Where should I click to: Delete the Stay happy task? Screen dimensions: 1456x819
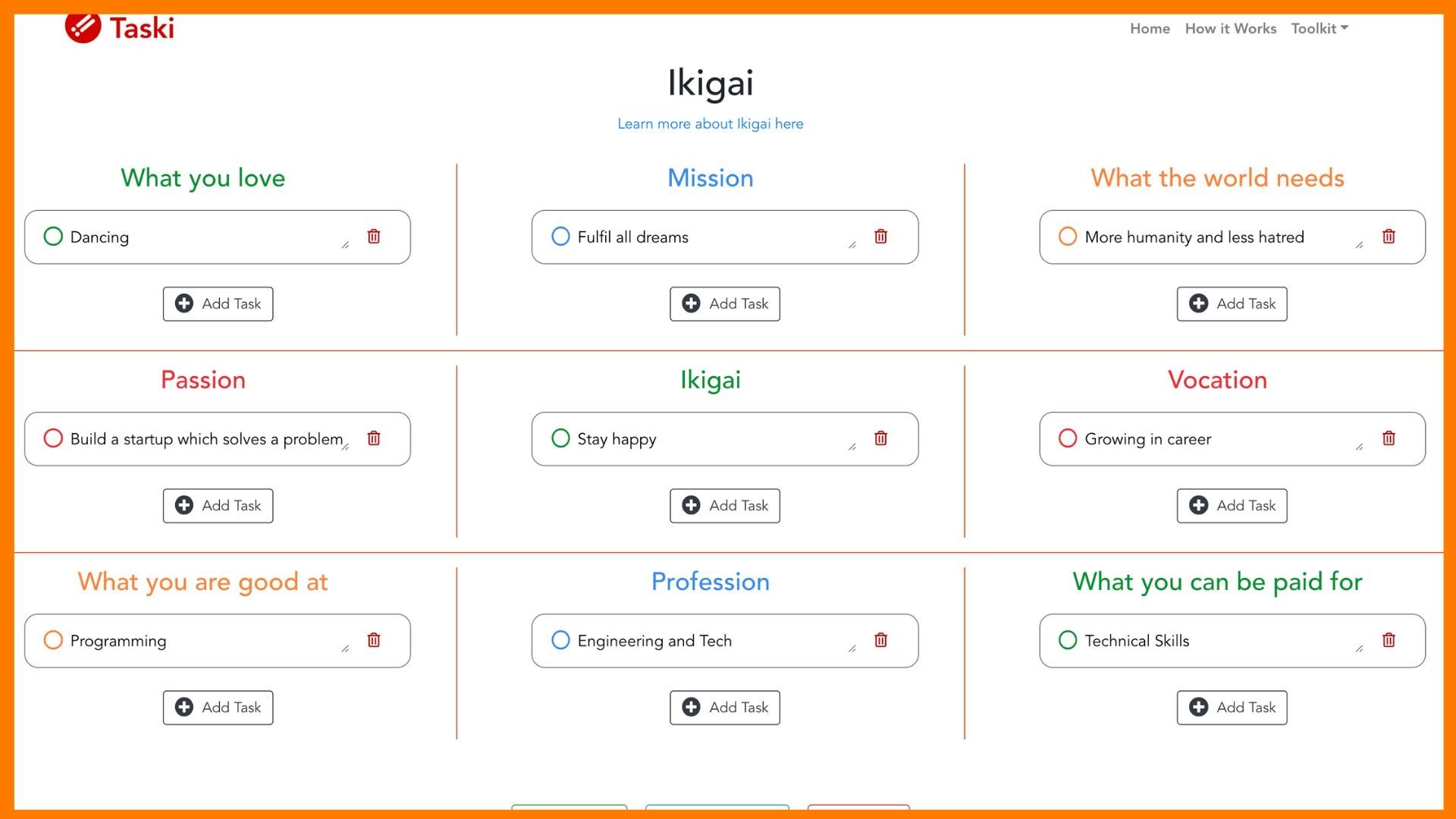[880, 438]
